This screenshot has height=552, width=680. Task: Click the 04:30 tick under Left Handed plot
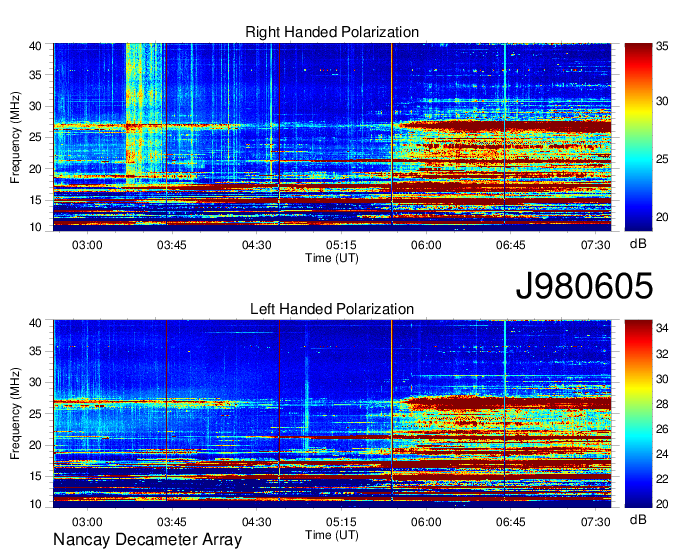pos(257,522)
